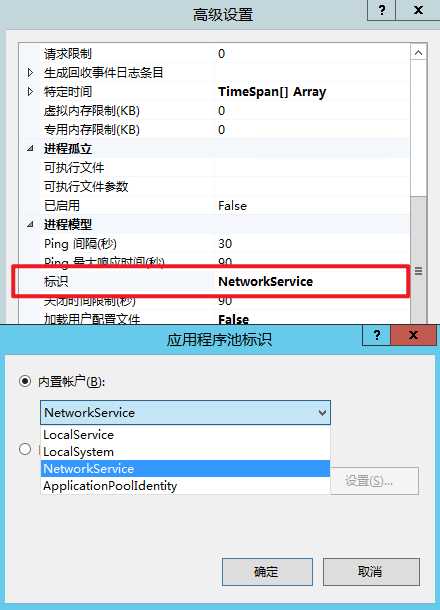Open help in 应用程序池标识 dialog
440x610 pixels.
[376, 335]
